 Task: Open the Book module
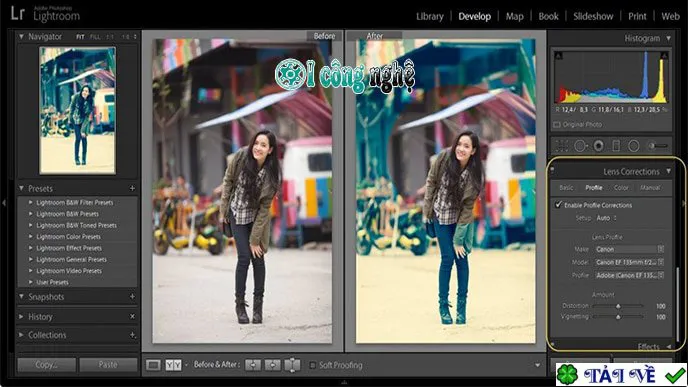point(548,16)
